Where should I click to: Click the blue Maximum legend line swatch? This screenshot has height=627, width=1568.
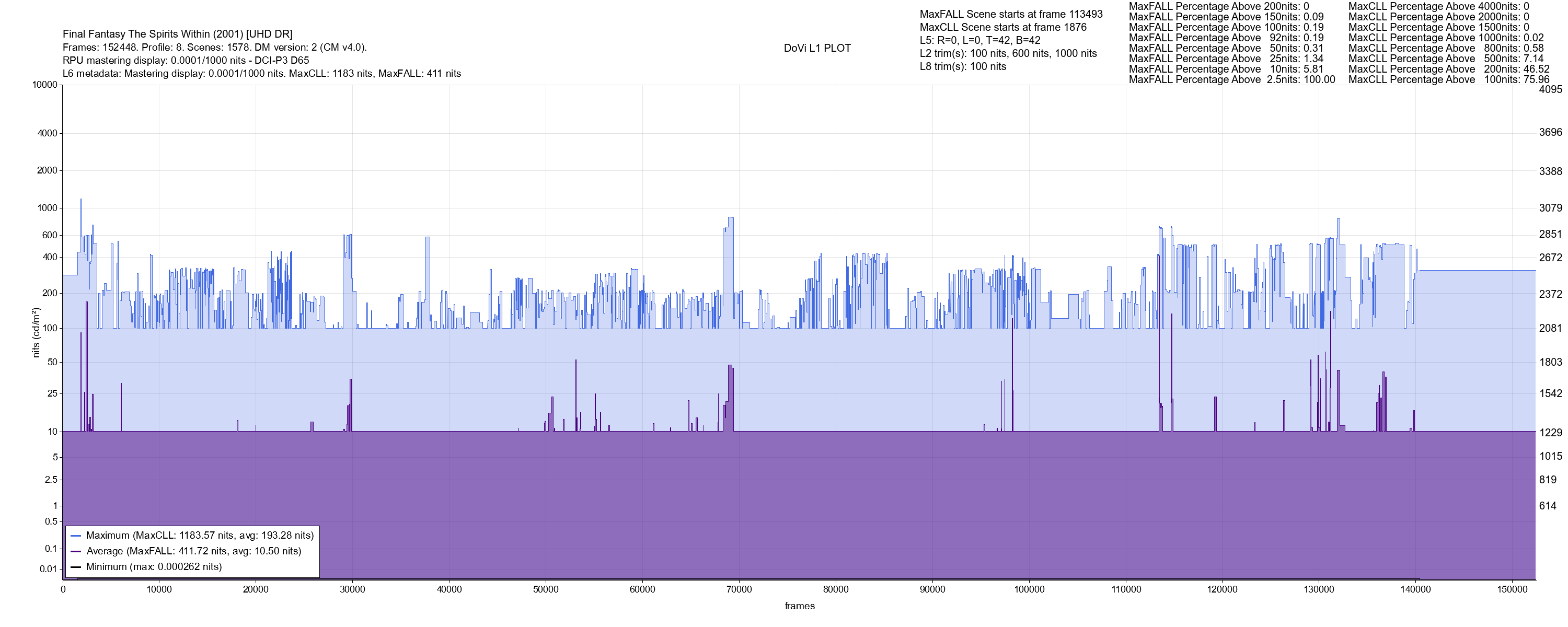pos(76,536)
